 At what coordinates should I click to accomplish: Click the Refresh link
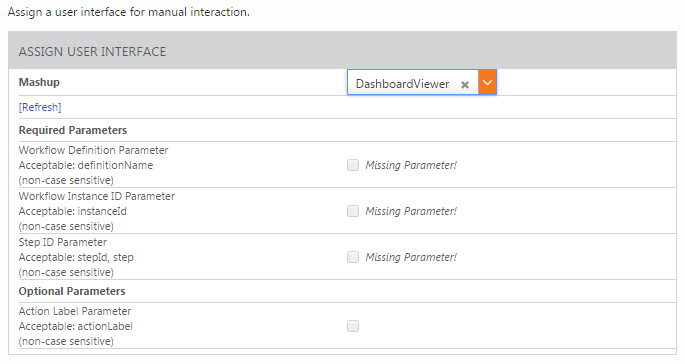[x=40, y=107]
